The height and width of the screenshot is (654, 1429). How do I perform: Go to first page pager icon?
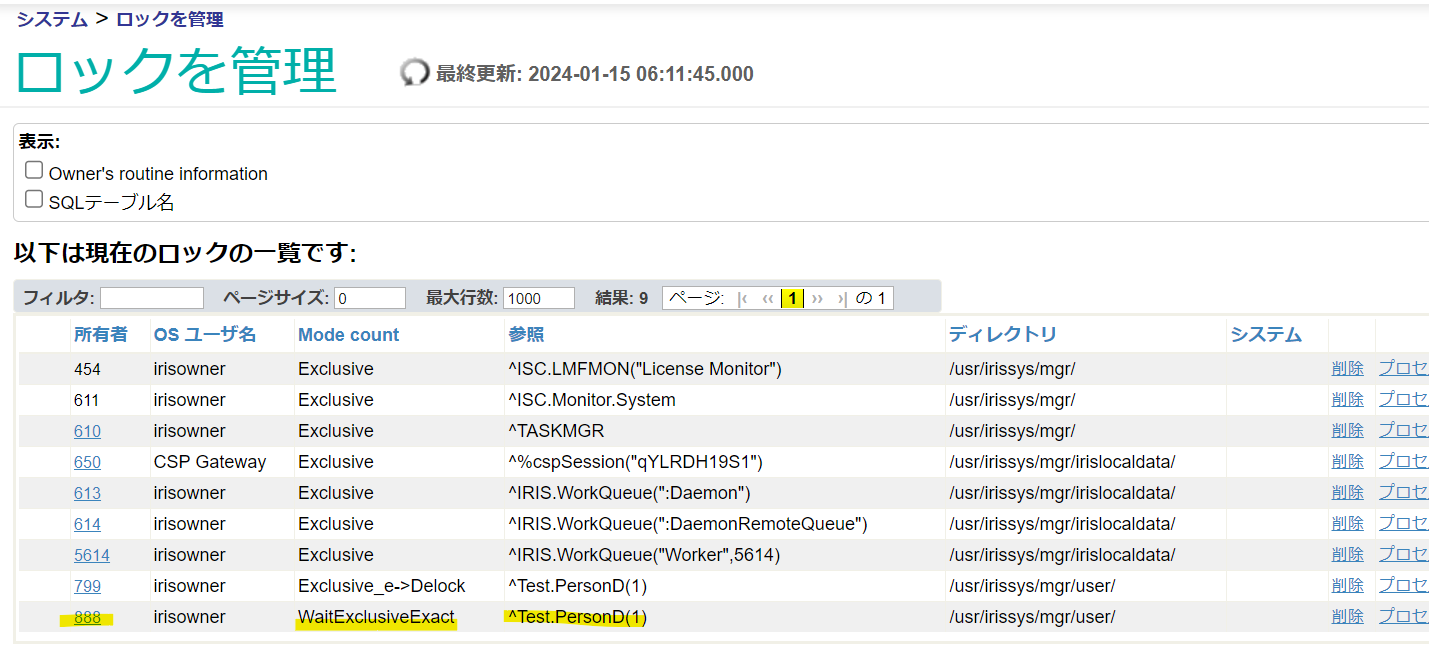tap(742, 298)
